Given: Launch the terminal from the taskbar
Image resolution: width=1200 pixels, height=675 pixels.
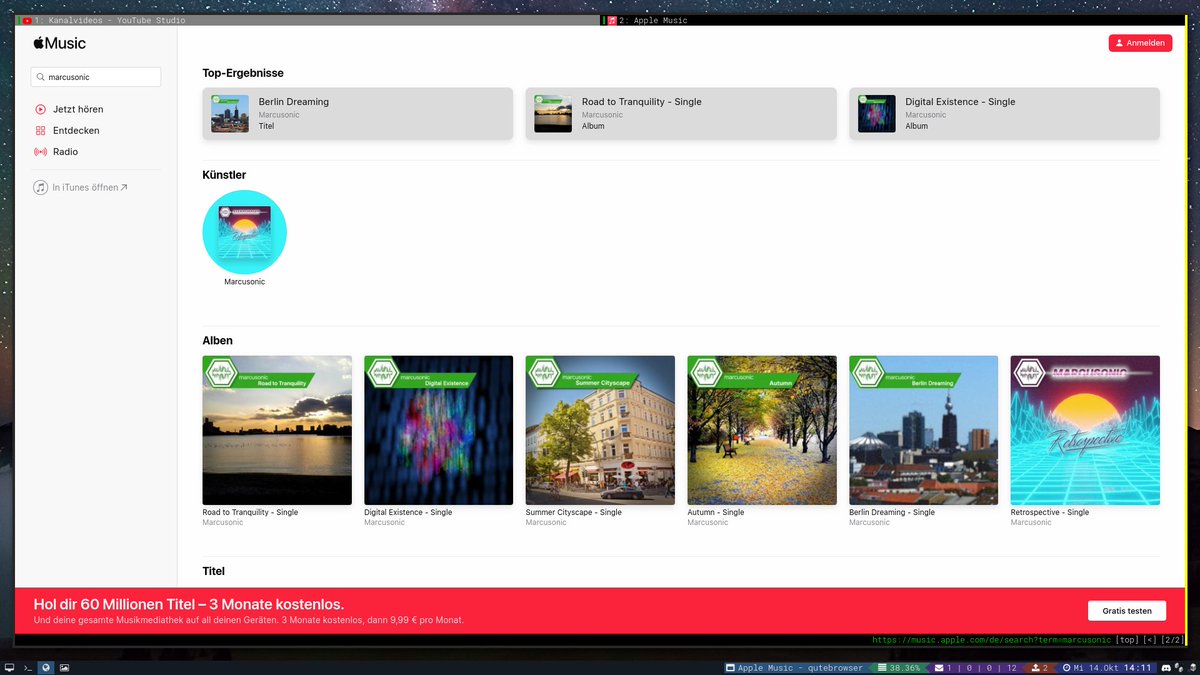Looking at the screenshot, I should 28,667.
